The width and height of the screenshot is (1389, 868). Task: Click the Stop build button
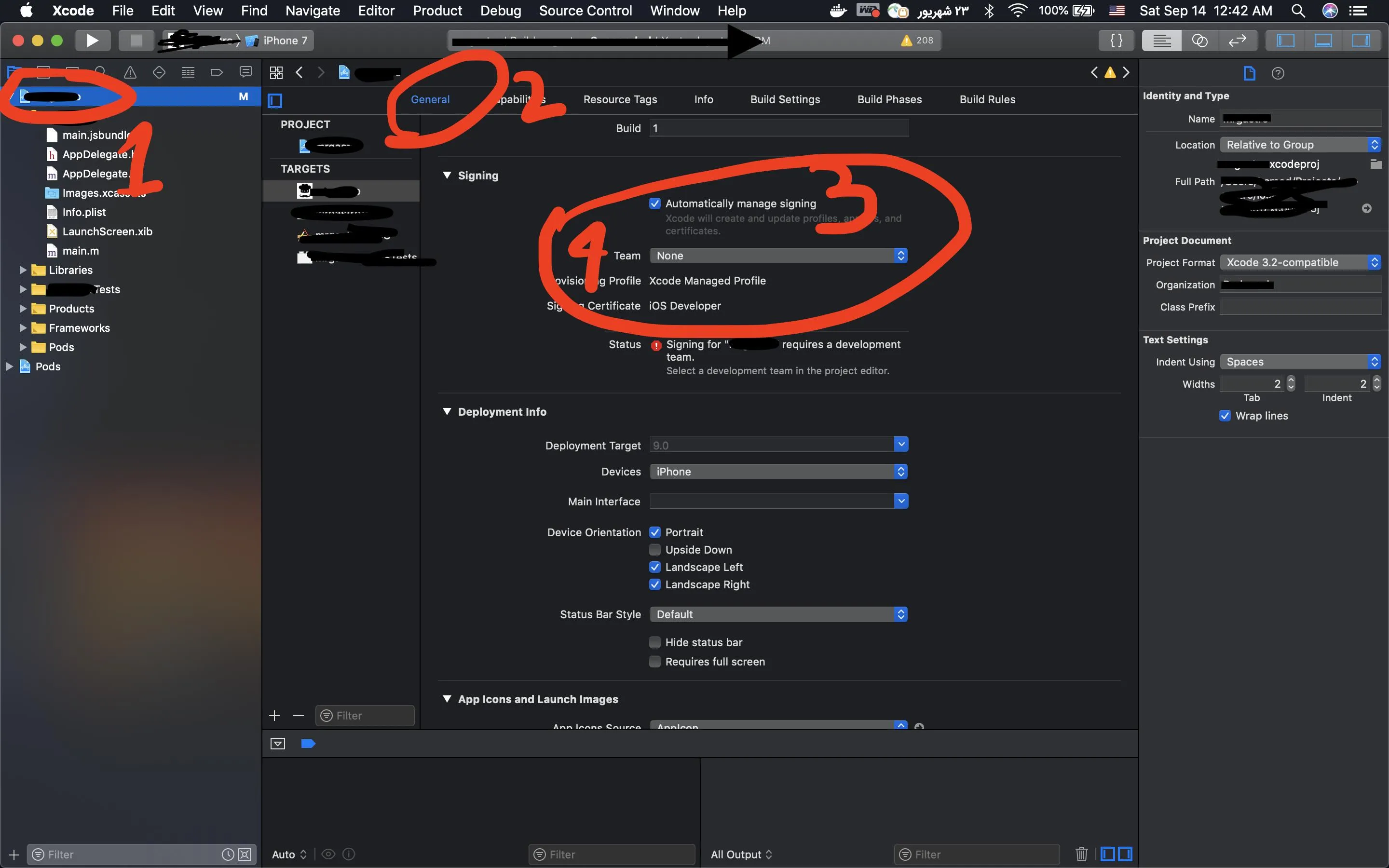click(x=136, y=40)
